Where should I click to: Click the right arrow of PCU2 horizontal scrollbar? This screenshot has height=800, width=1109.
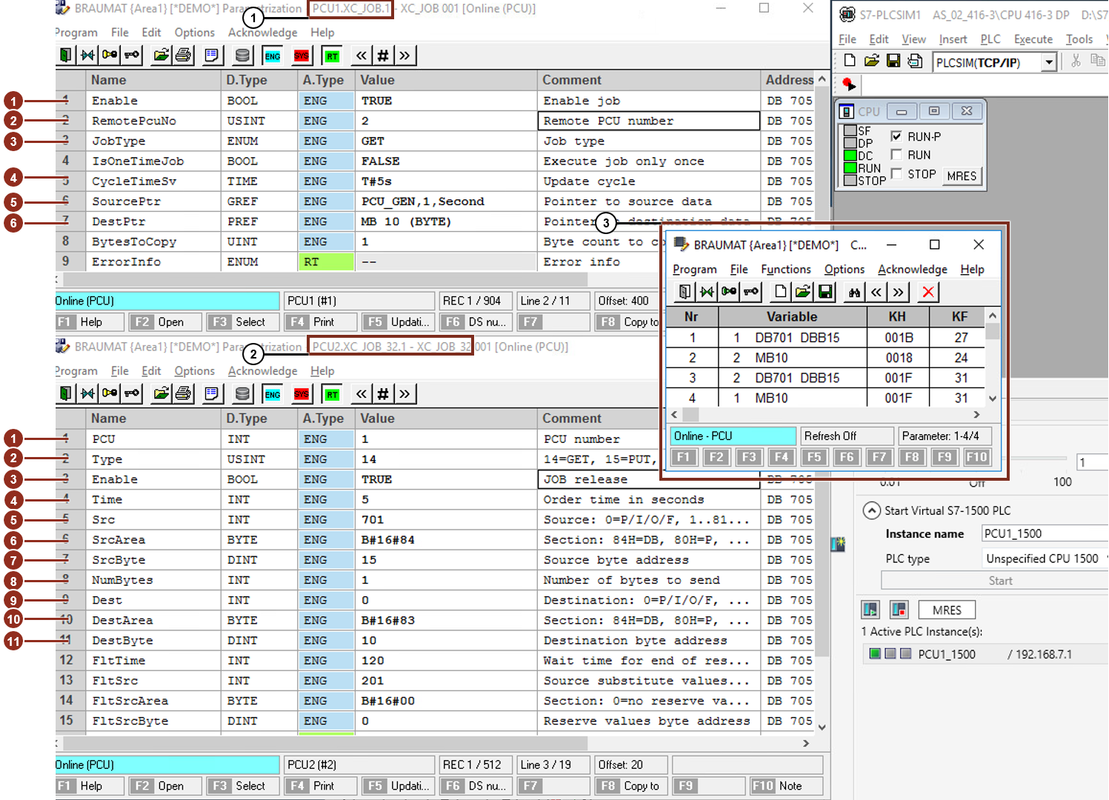click(x=806, y=743)
